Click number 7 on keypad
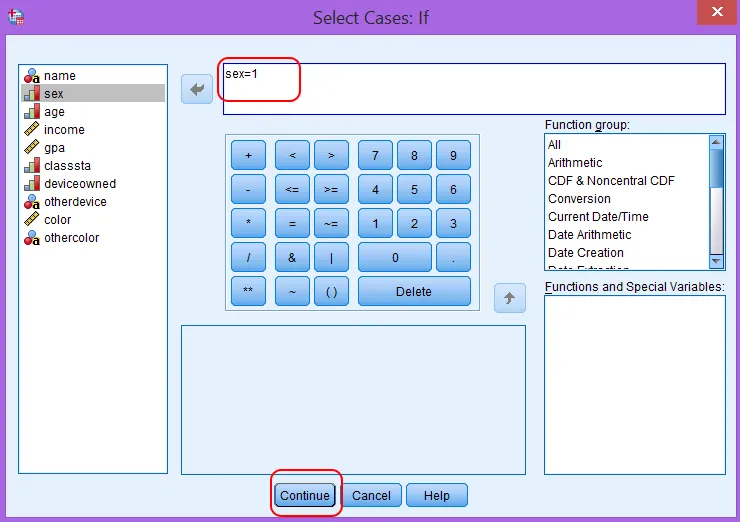This screenshot has width=740, height=522. point(375,155)
